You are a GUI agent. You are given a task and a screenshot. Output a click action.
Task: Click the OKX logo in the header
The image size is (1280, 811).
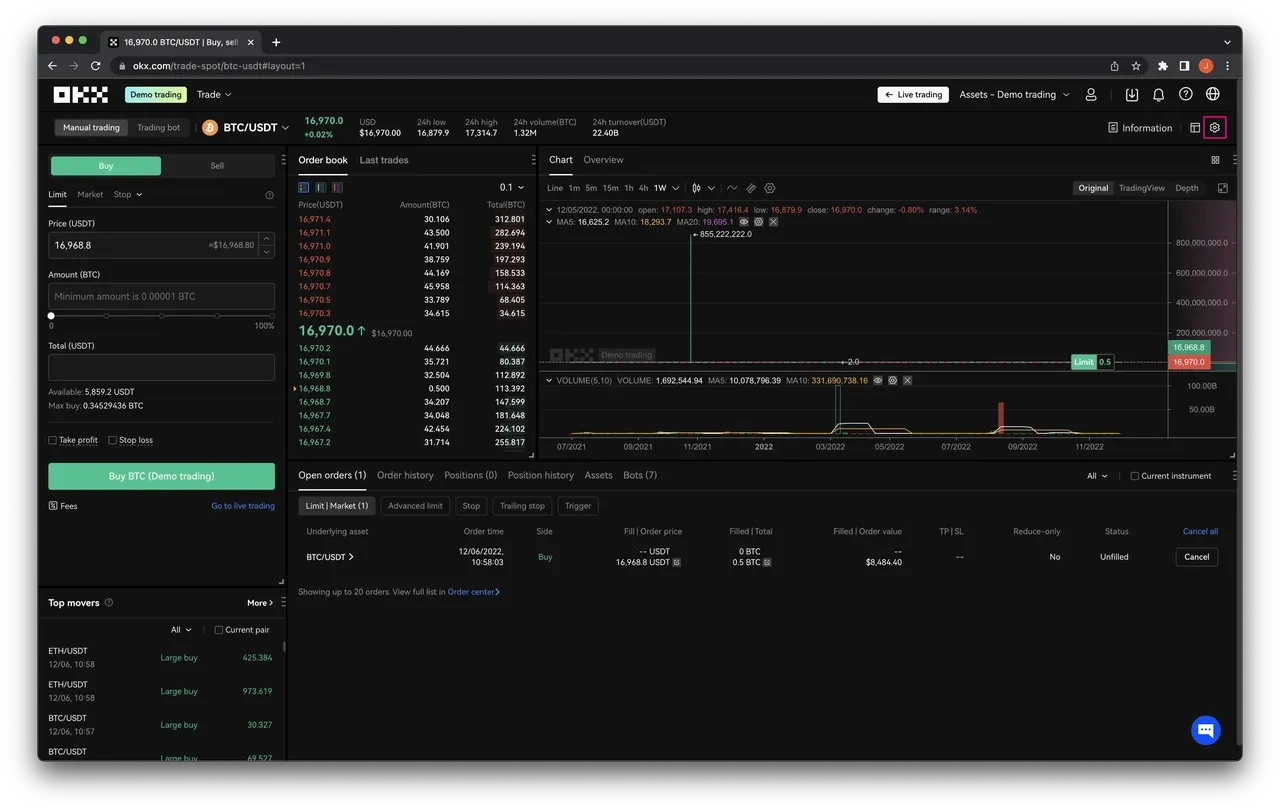click(x=80, y=95)
